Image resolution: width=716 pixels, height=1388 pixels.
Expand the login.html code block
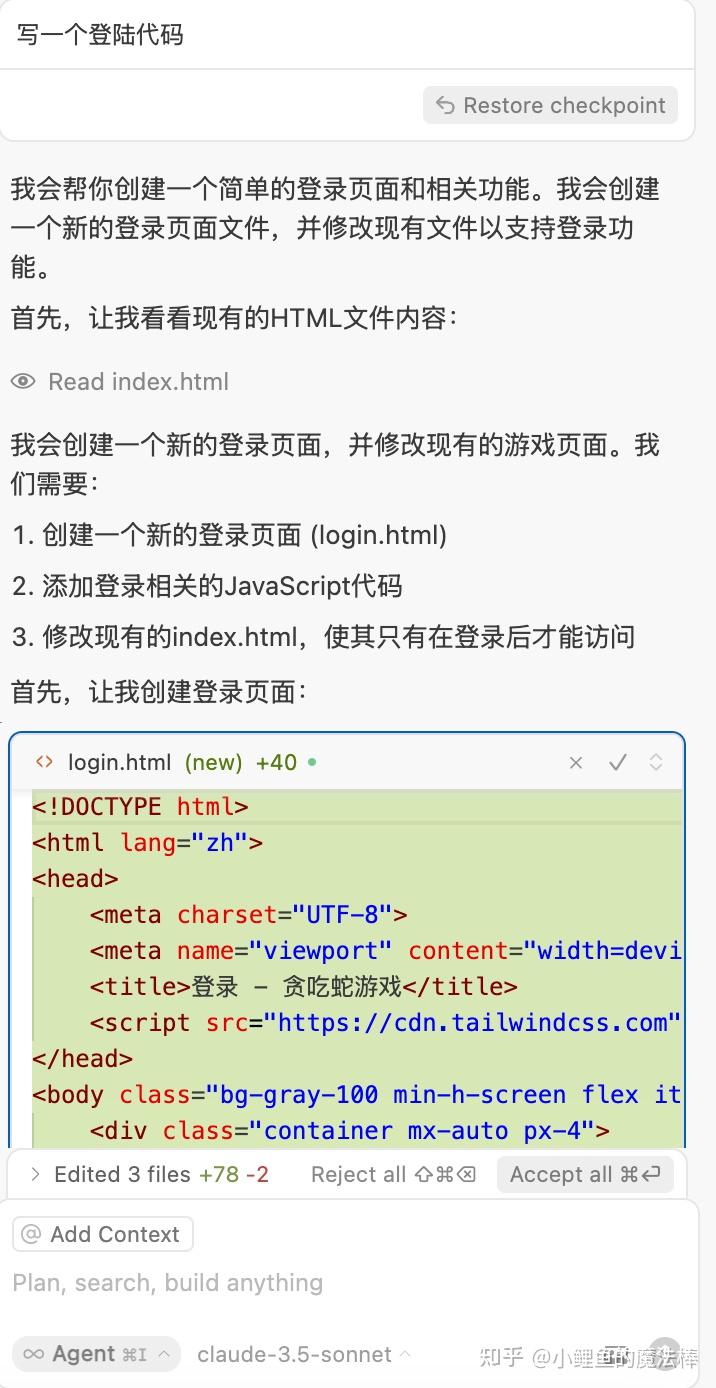[x=656, y=763]
